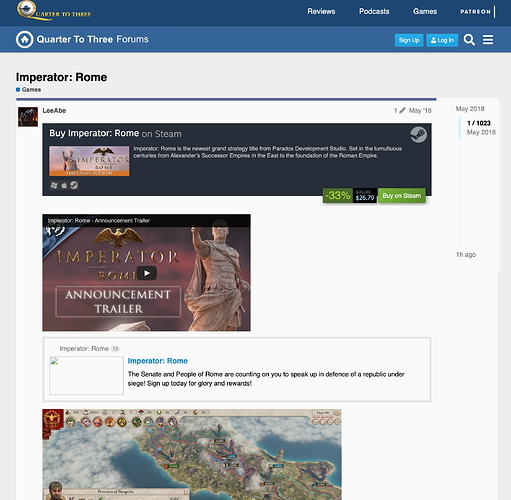This screenshot has height=500, width=511.
Task: Open the Reviews menu item
Action: pos(321,11)
